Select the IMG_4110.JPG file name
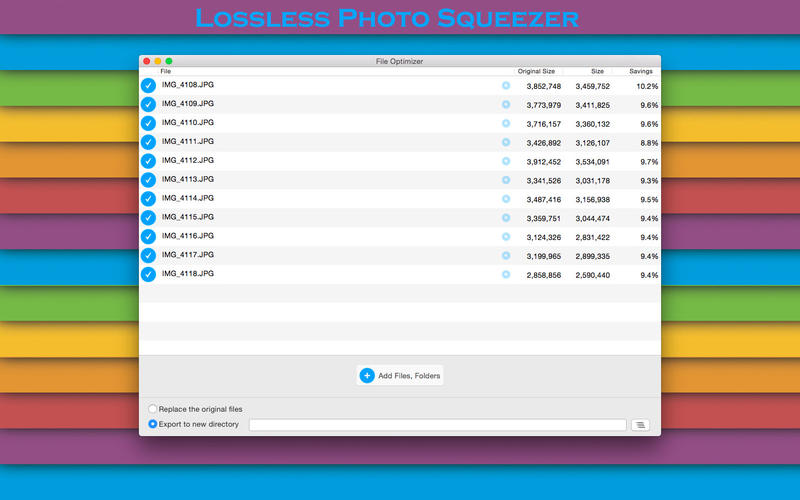800x500 pixels. click(188, 122)
